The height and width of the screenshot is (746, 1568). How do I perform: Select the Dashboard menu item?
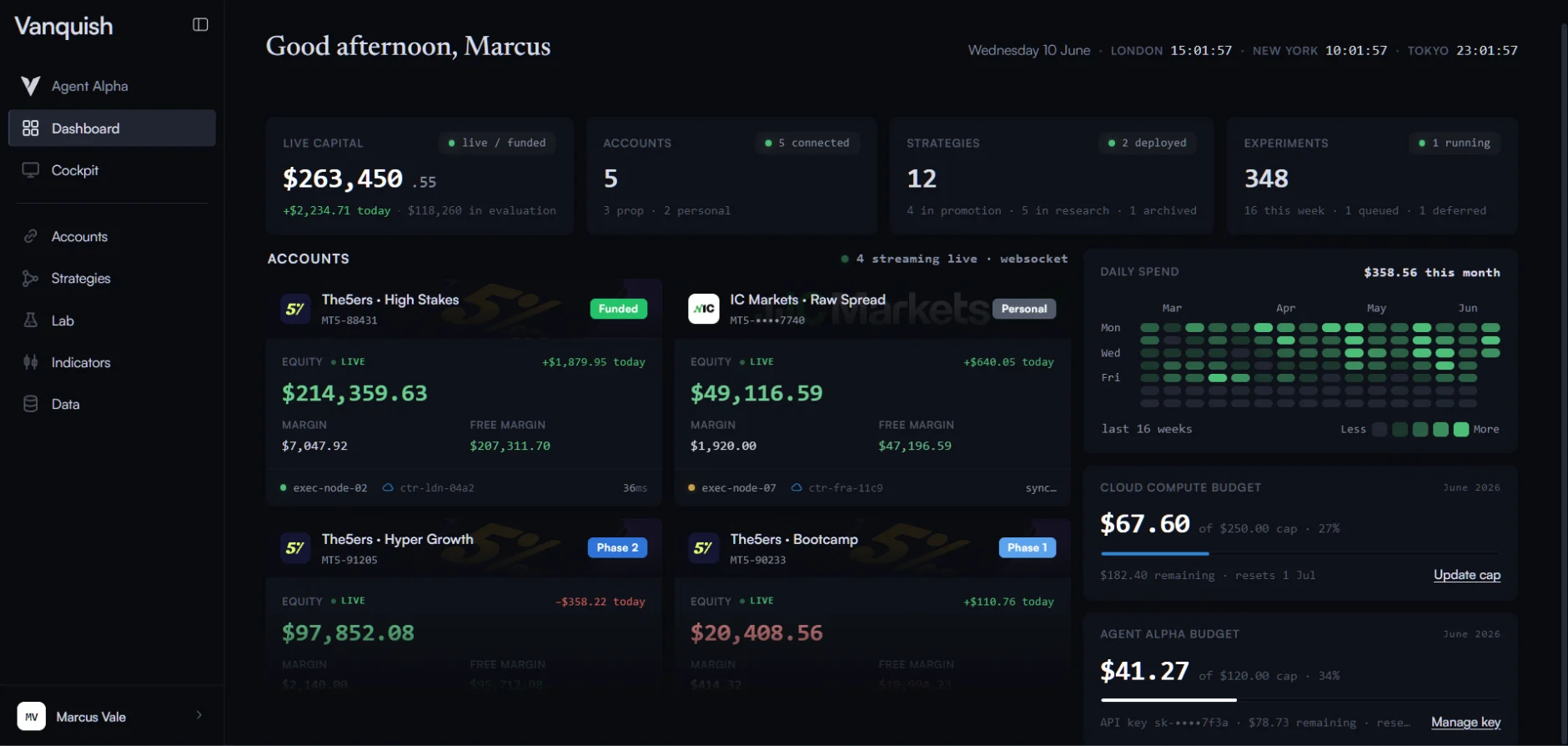point(112,128)
